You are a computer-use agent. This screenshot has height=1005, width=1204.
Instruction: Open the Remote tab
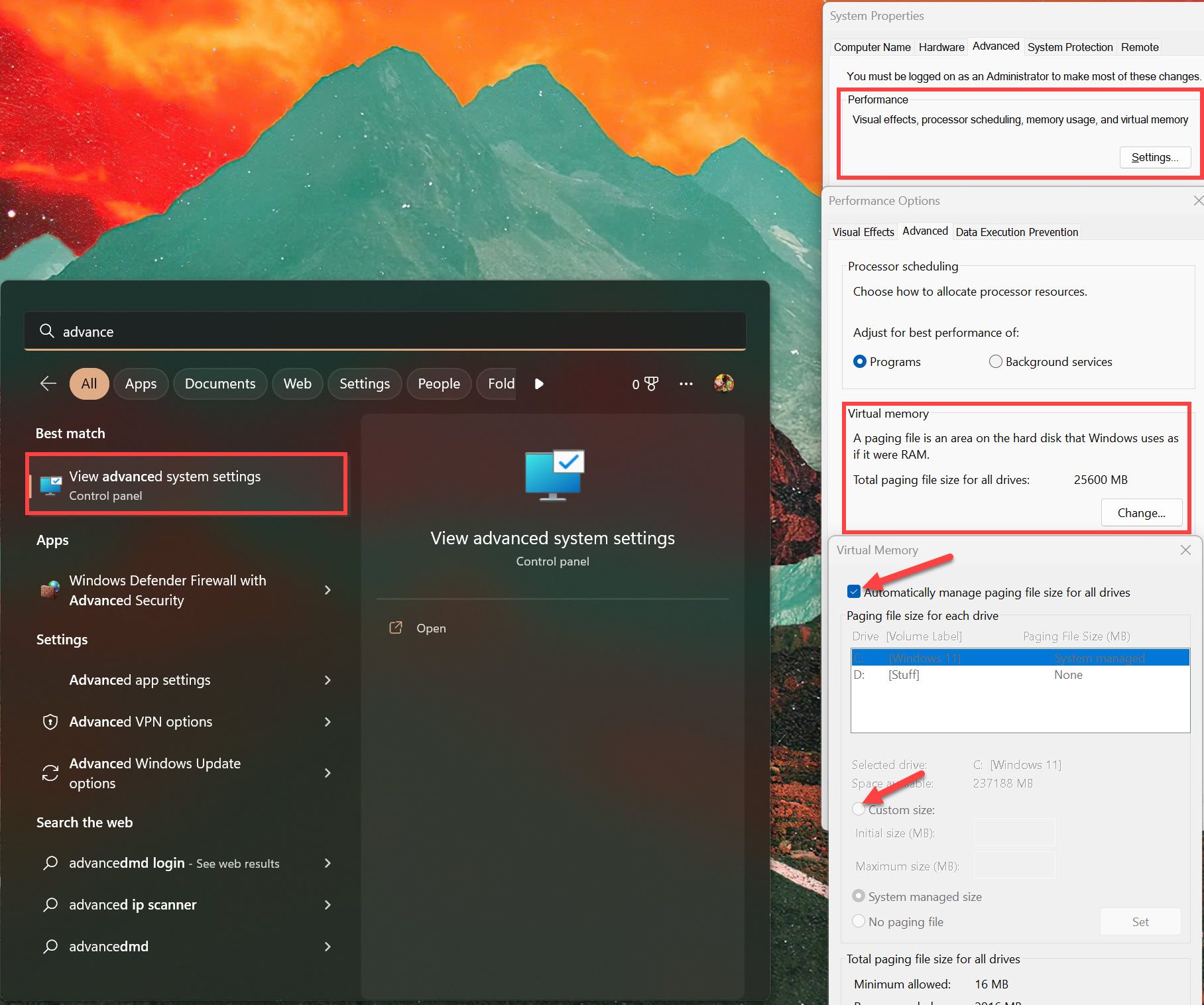(x=1140, y=47)
